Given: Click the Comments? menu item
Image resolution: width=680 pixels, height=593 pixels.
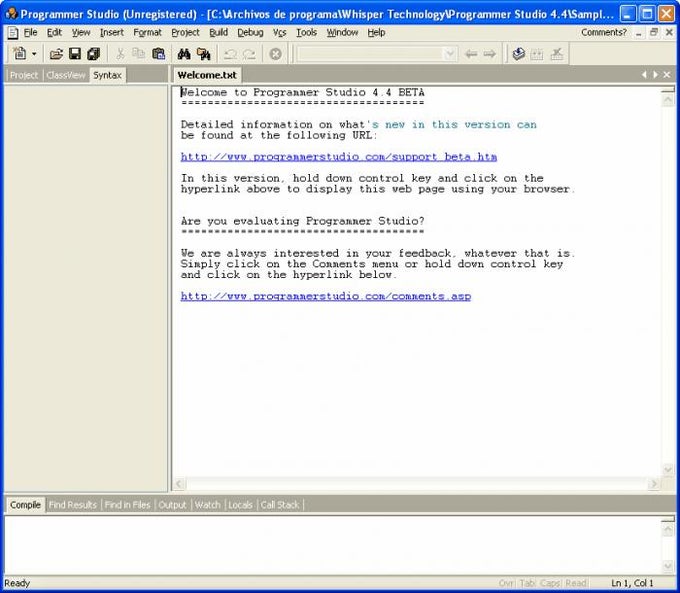Looking at the screenshot, I should coord(604,33).
